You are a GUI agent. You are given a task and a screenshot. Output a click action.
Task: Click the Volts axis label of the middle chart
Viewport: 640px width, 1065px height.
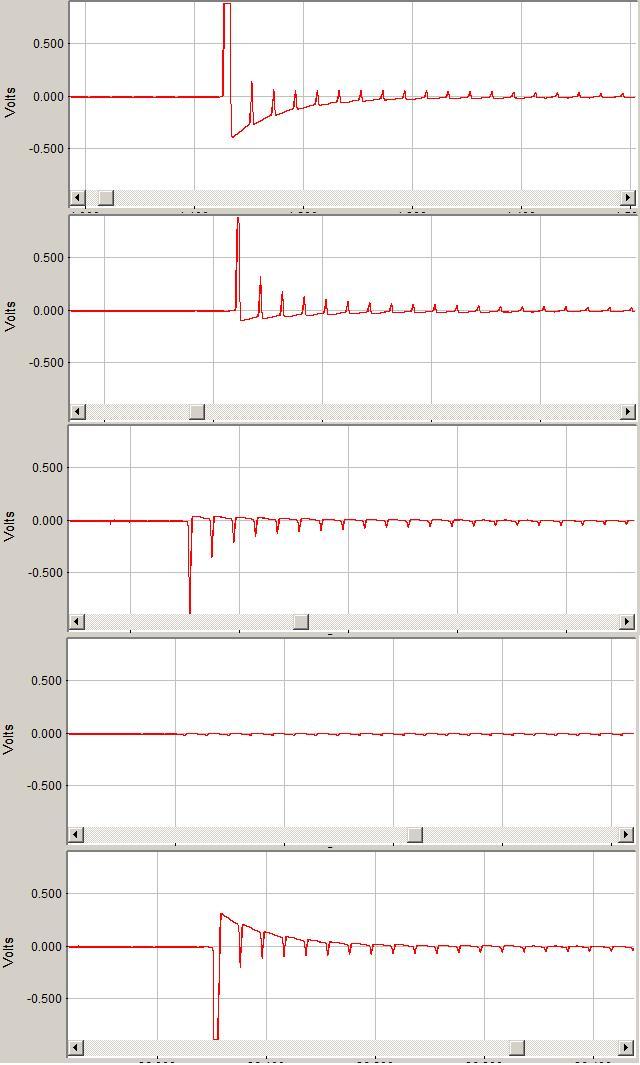pos(10,525)
